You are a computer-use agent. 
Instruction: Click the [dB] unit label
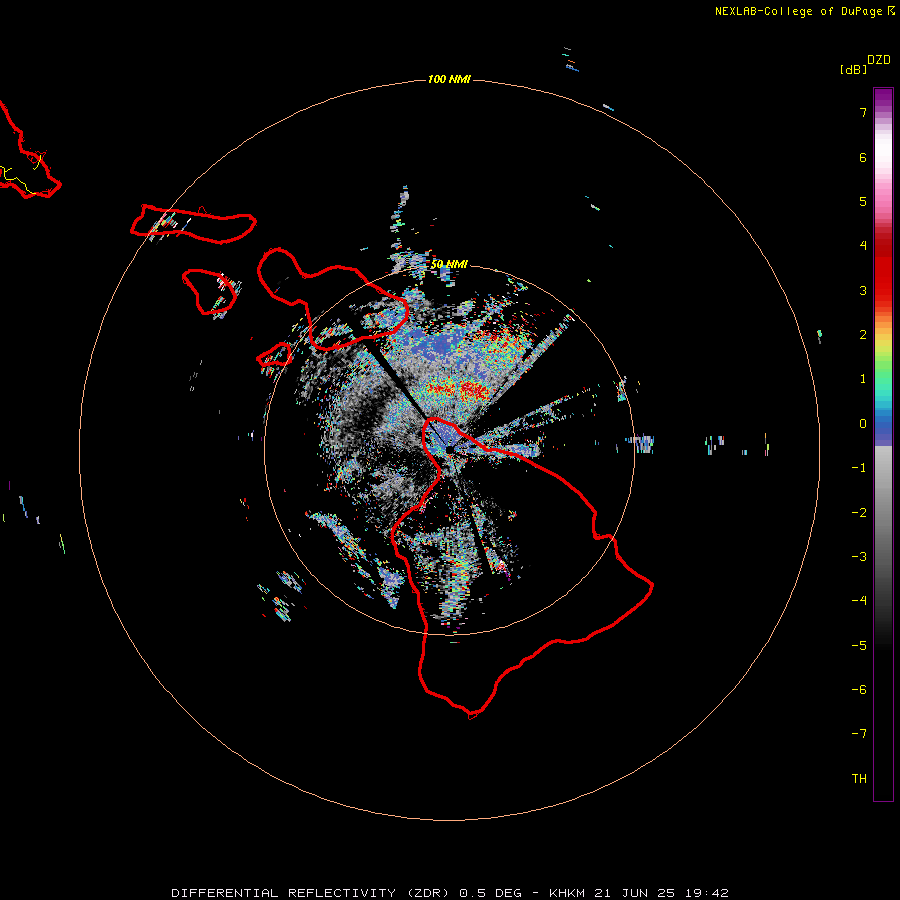(854, 69)
